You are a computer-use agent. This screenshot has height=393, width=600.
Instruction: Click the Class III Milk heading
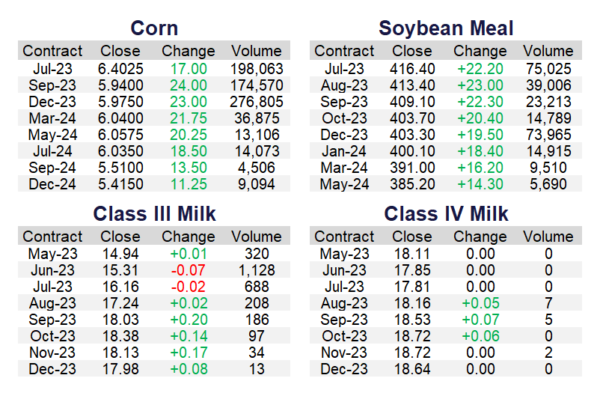click(x=154, y=214)
